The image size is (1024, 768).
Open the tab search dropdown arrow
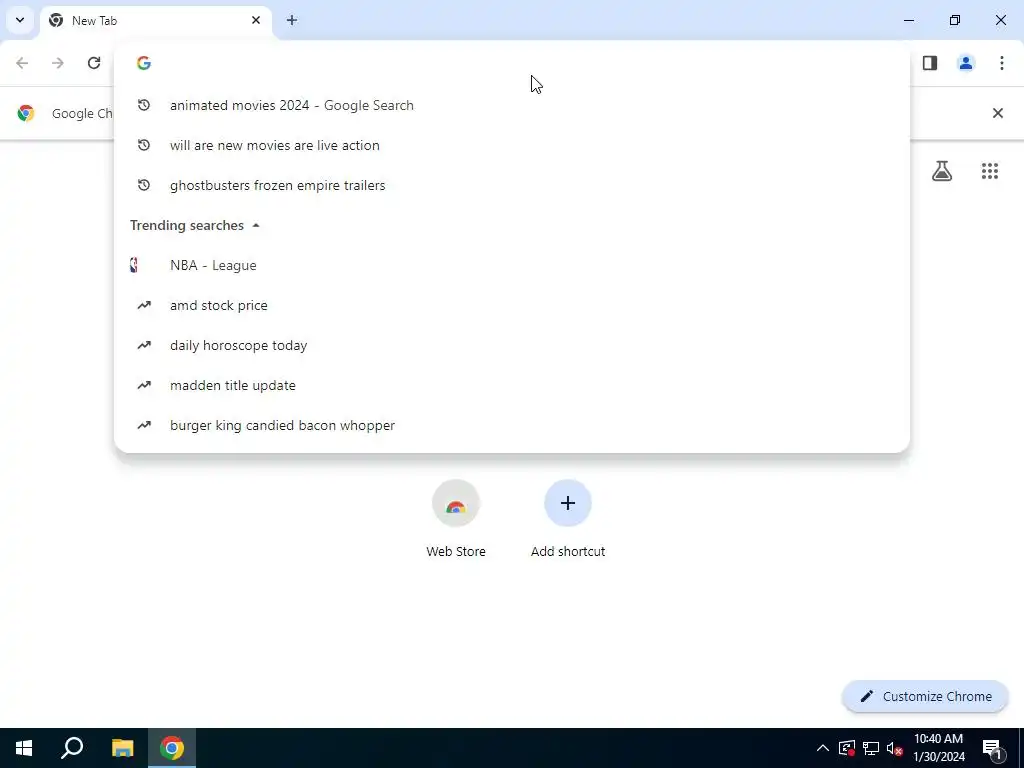coord(20,20)
